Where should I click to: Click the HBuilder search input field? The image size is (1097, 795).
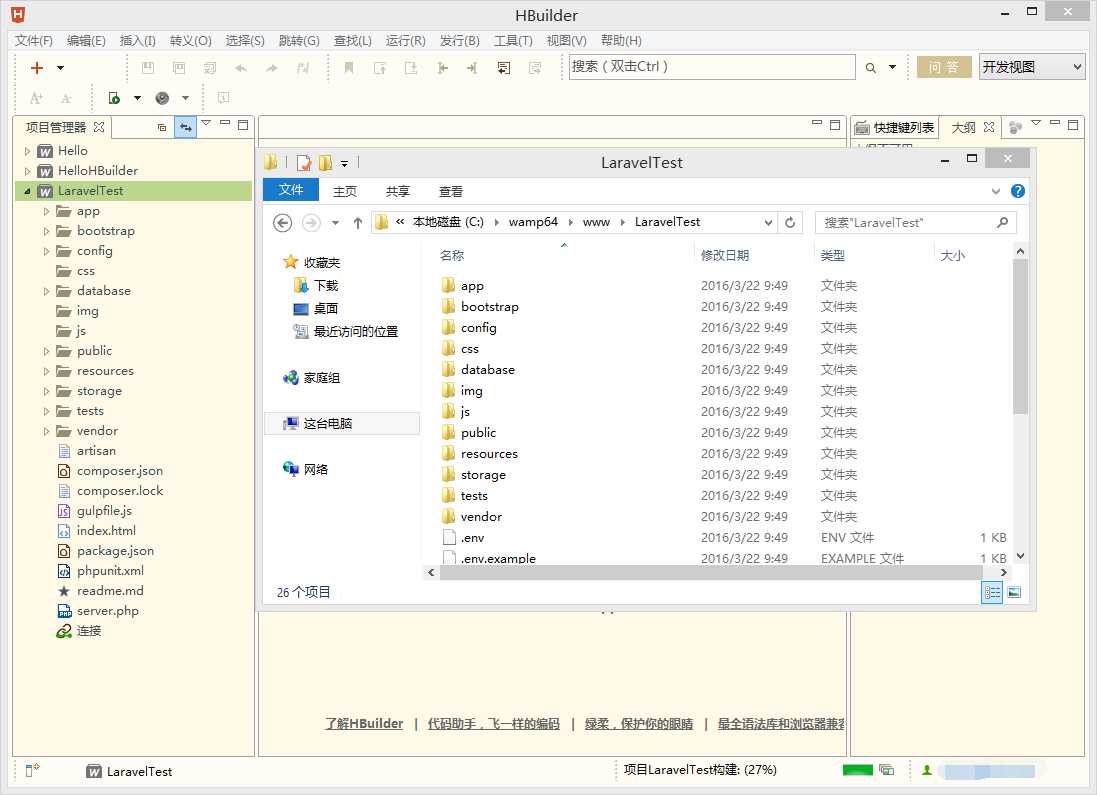pyautogui.click(x=712, y=66)
